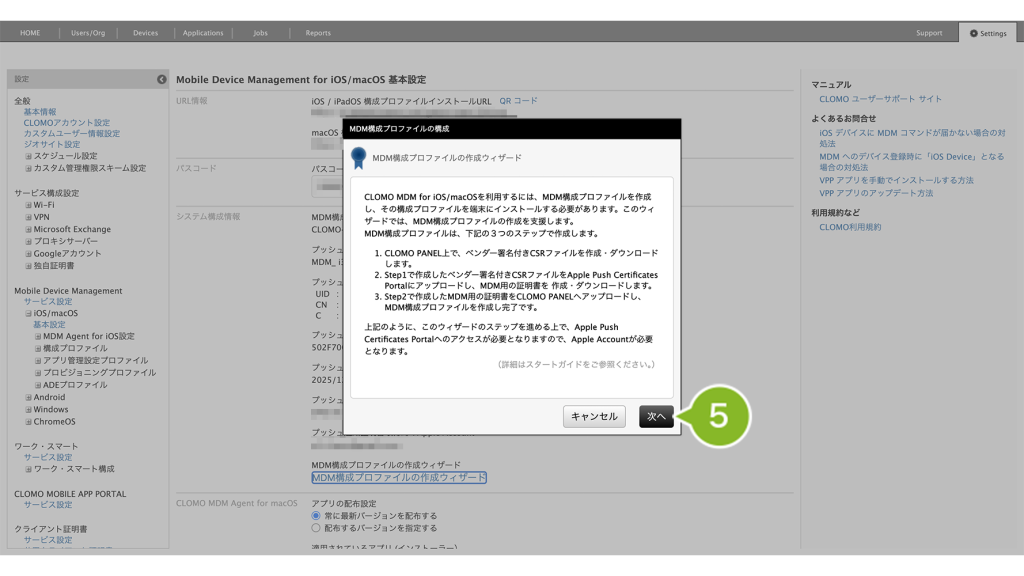
Task: Expand the ADEプロファイル node
Action: pyautogui.click(x=38, y=385)
